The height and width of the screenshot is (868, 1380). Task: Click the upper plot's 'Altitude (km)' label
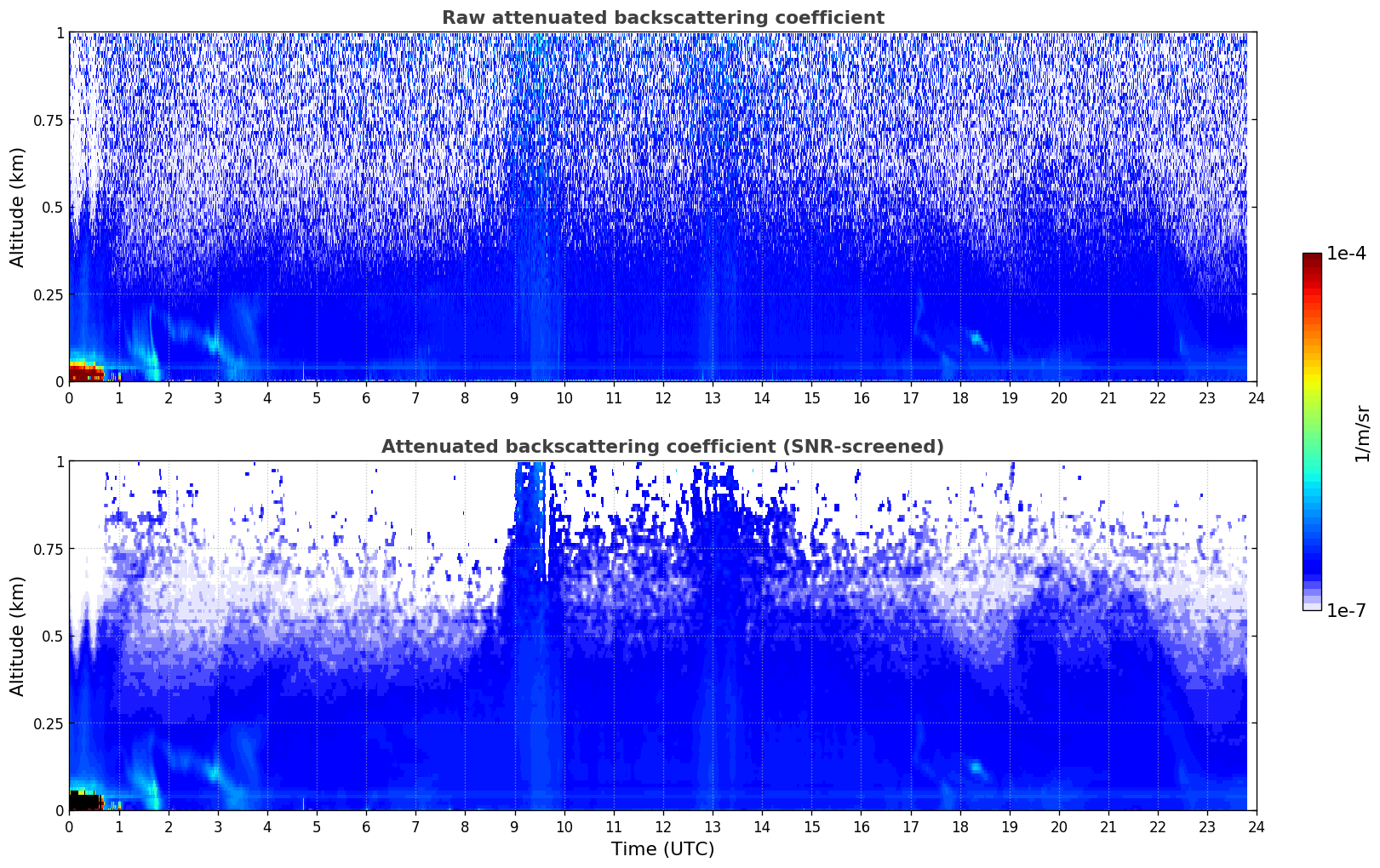pyautogui.click(x=18, y=207)
